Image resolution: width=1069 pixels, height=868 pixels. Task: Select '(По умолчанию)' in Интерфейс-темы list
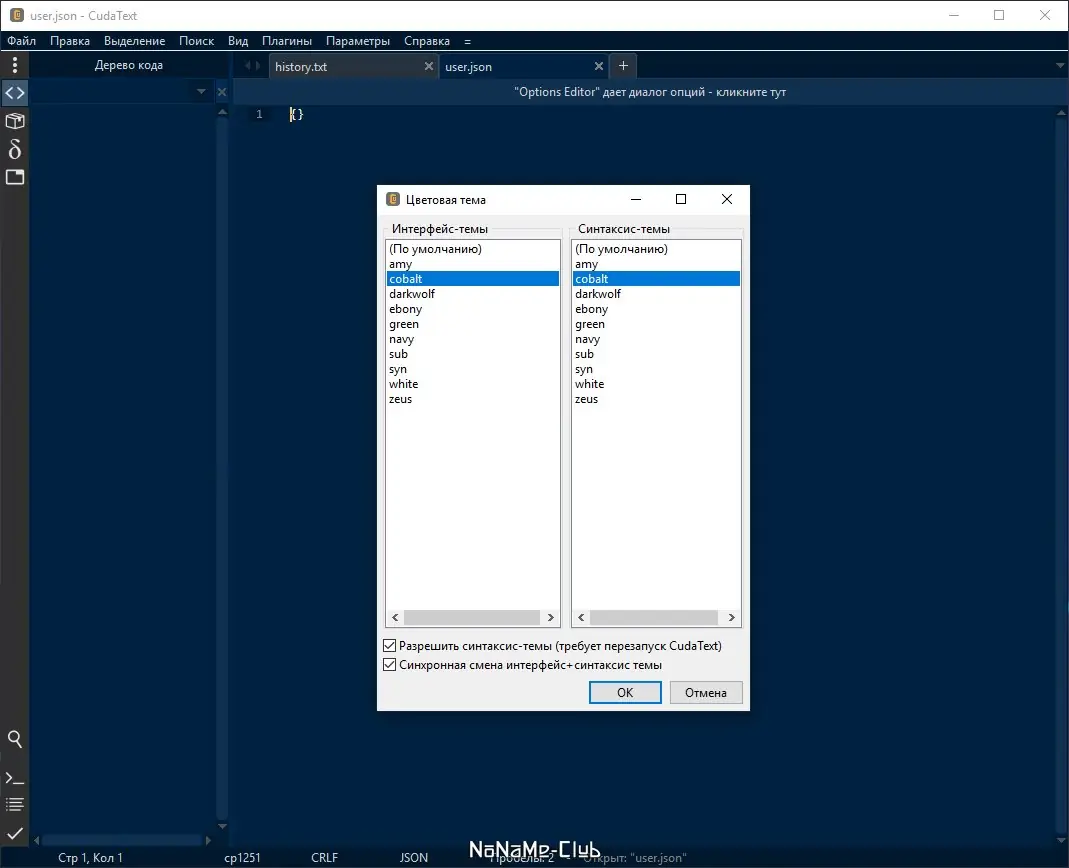pos(472,249)
